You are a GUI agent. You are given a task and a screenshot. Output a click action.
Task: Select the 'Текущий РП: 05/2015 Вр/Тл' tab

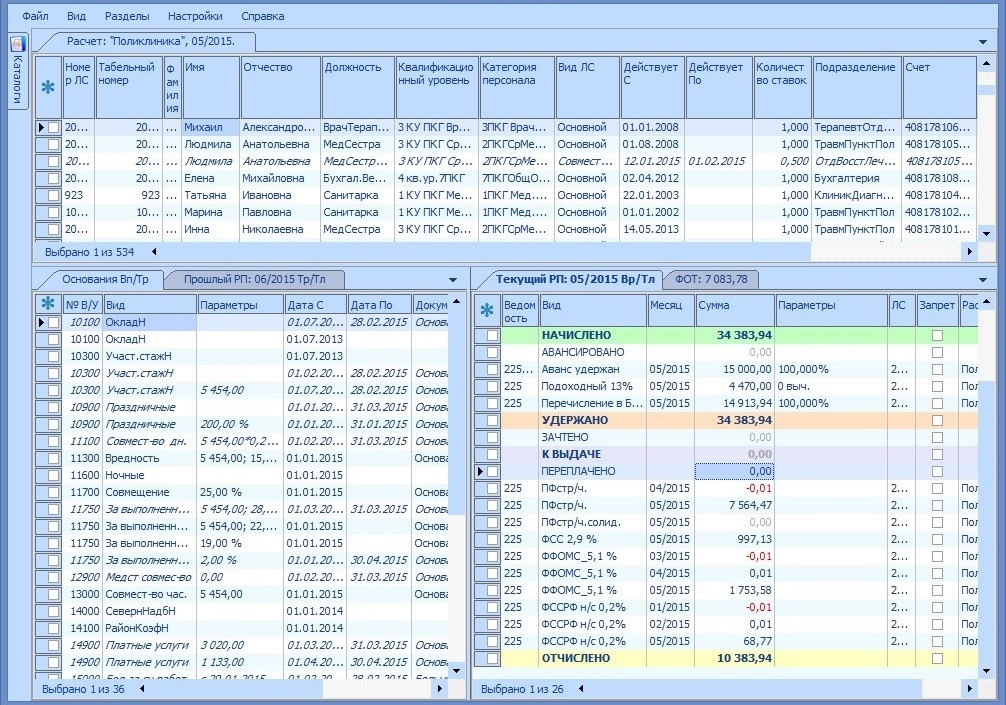tap(575, 280)
